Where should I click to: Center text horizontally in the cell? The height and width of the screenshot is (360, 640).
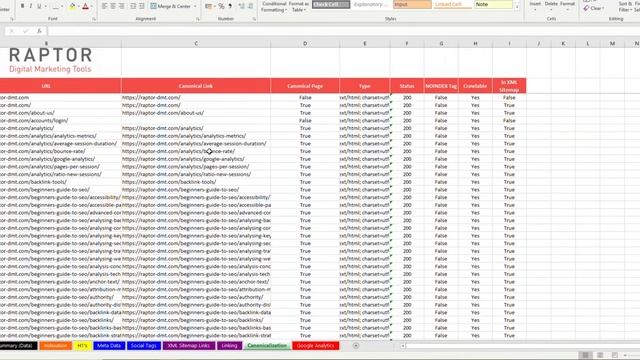coord(113,6)
